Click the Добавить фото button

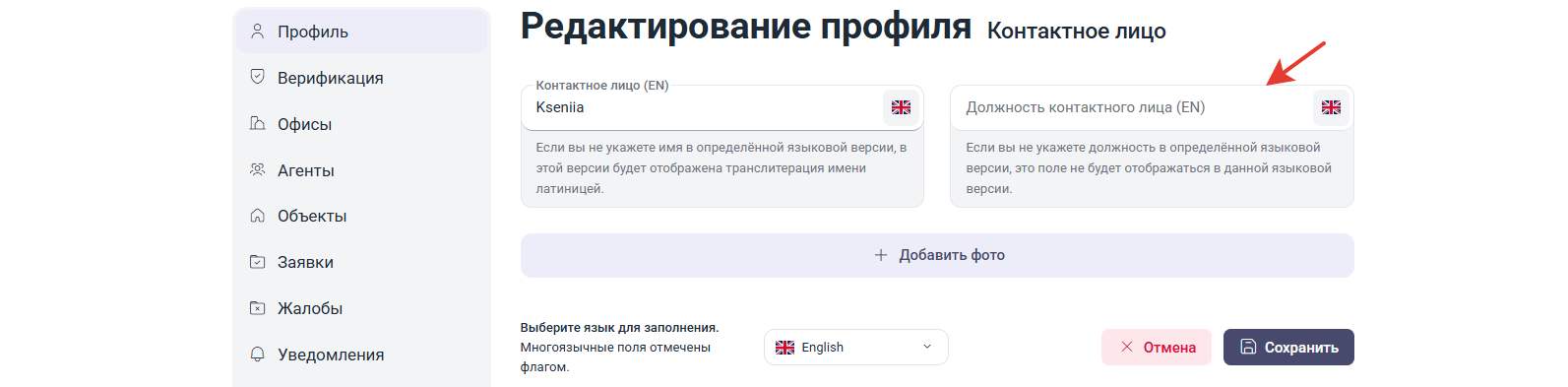937,255
